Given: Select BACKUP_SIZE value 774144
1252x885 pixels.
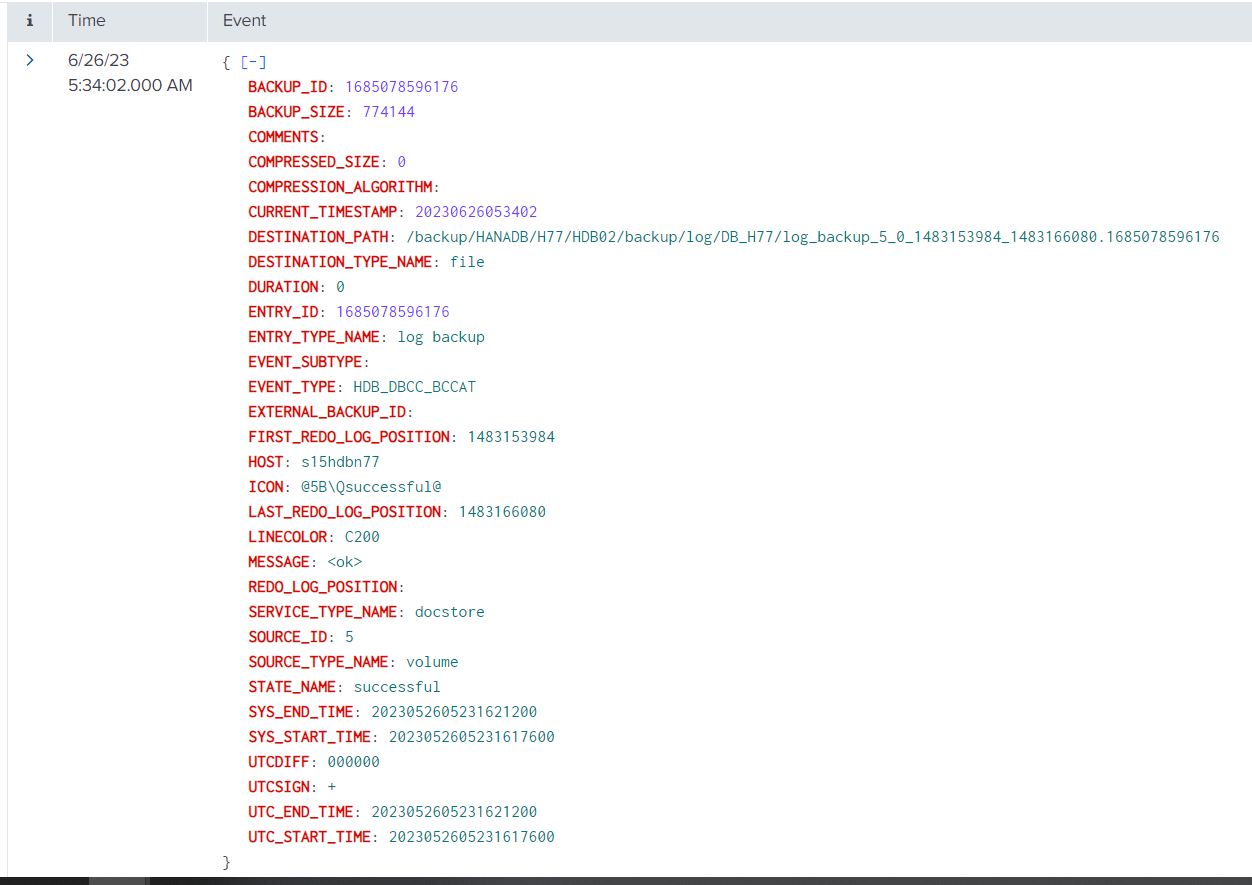Looking at the screenshot, I should tap(388, 112).
